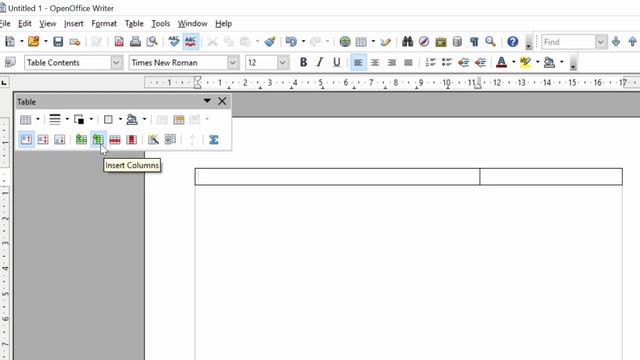This screenshot has height=360, width=640.
Task: Export directly as PDF icon
Action: 119,42
